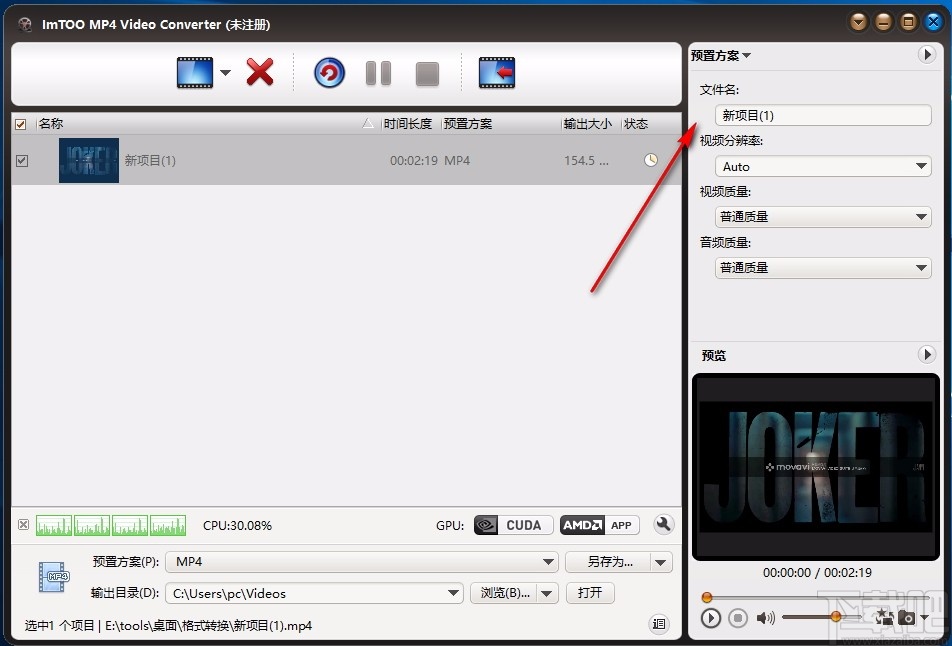Click the red X delete icon
The height and width of the screenshot is (646, 952).
coord(259,72)
